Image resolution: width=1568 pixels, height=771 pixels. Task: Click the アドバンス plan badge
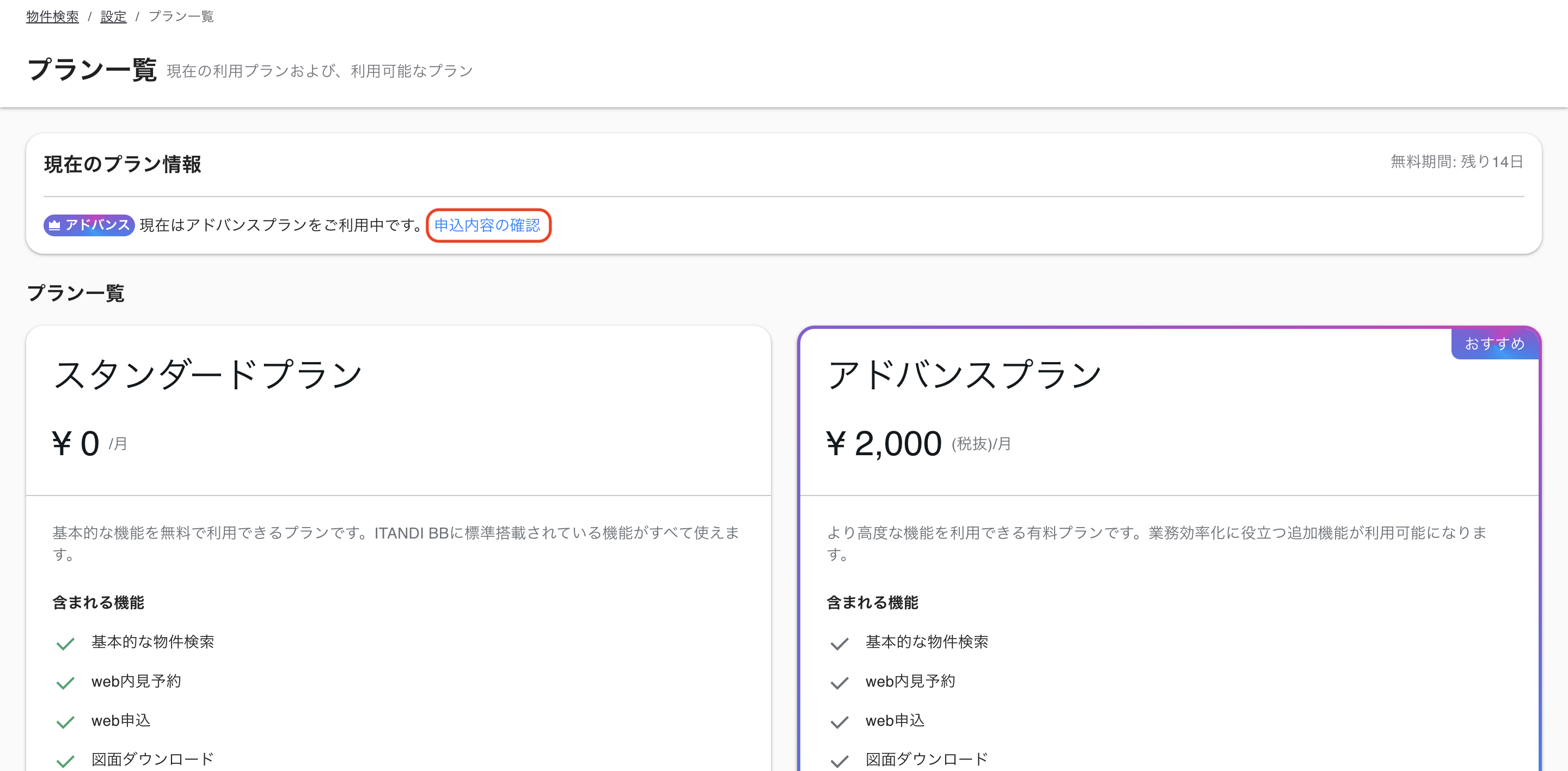tap(89, 225)
